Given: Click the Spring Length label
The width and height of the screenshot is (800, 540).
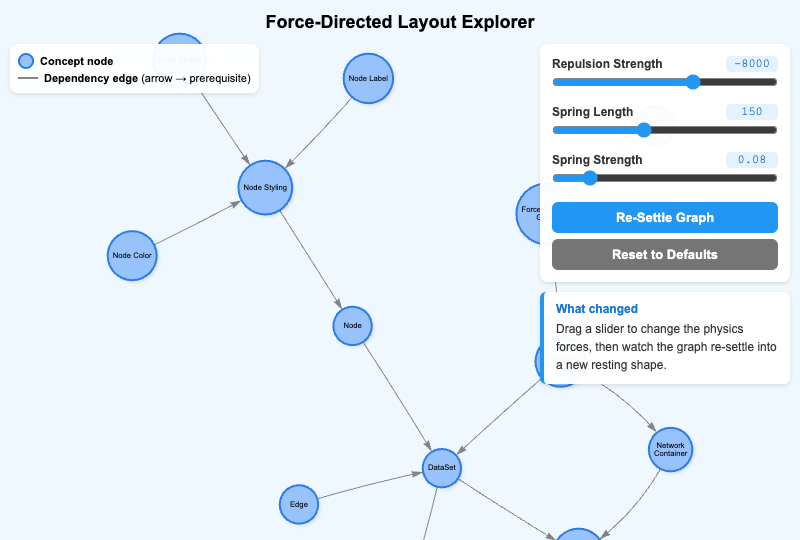Looking at the screenshot, I should click(x=592, y=112).
